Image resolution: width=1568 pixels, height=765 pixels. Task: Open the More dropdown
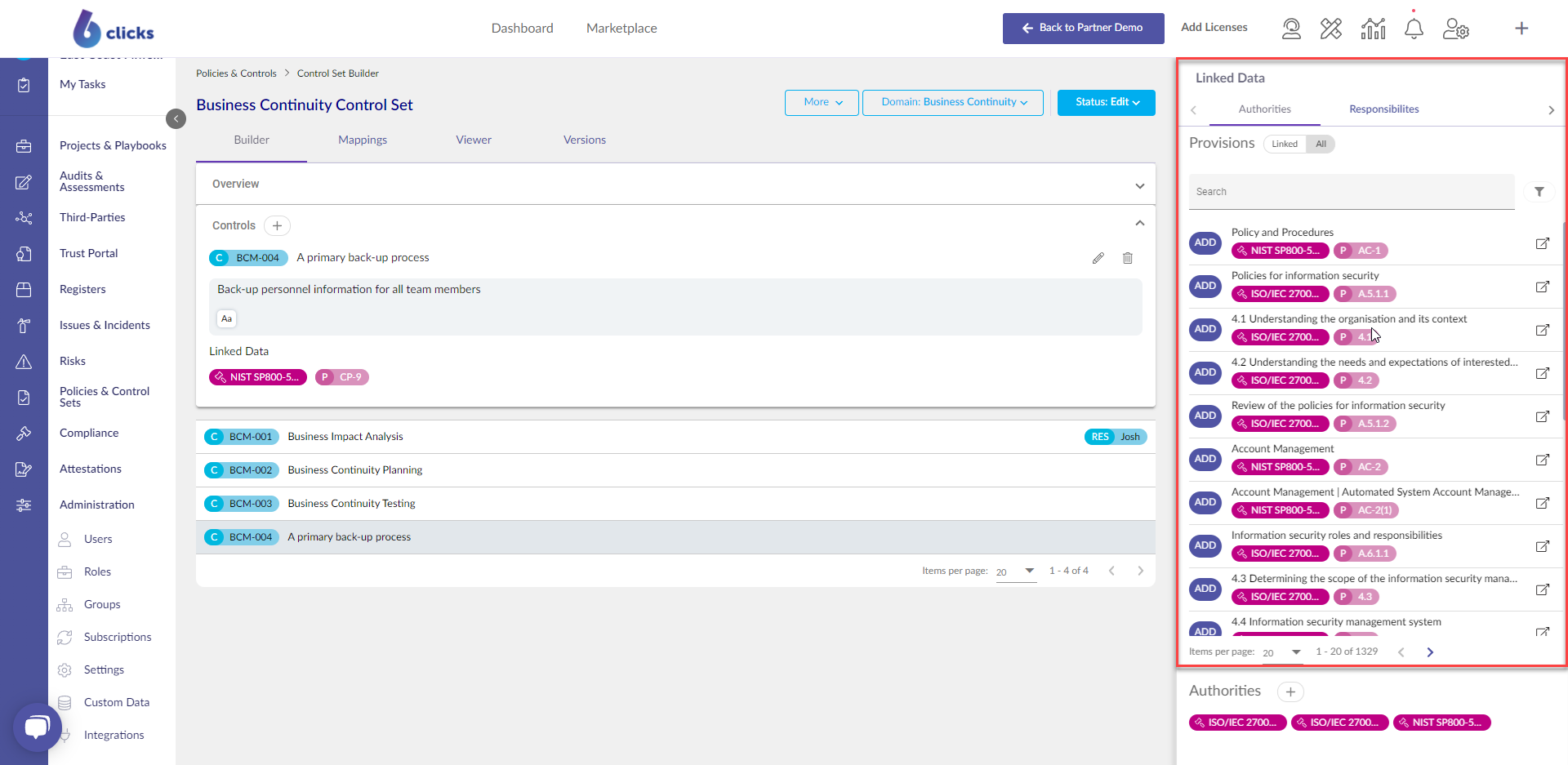click(822, 102)
